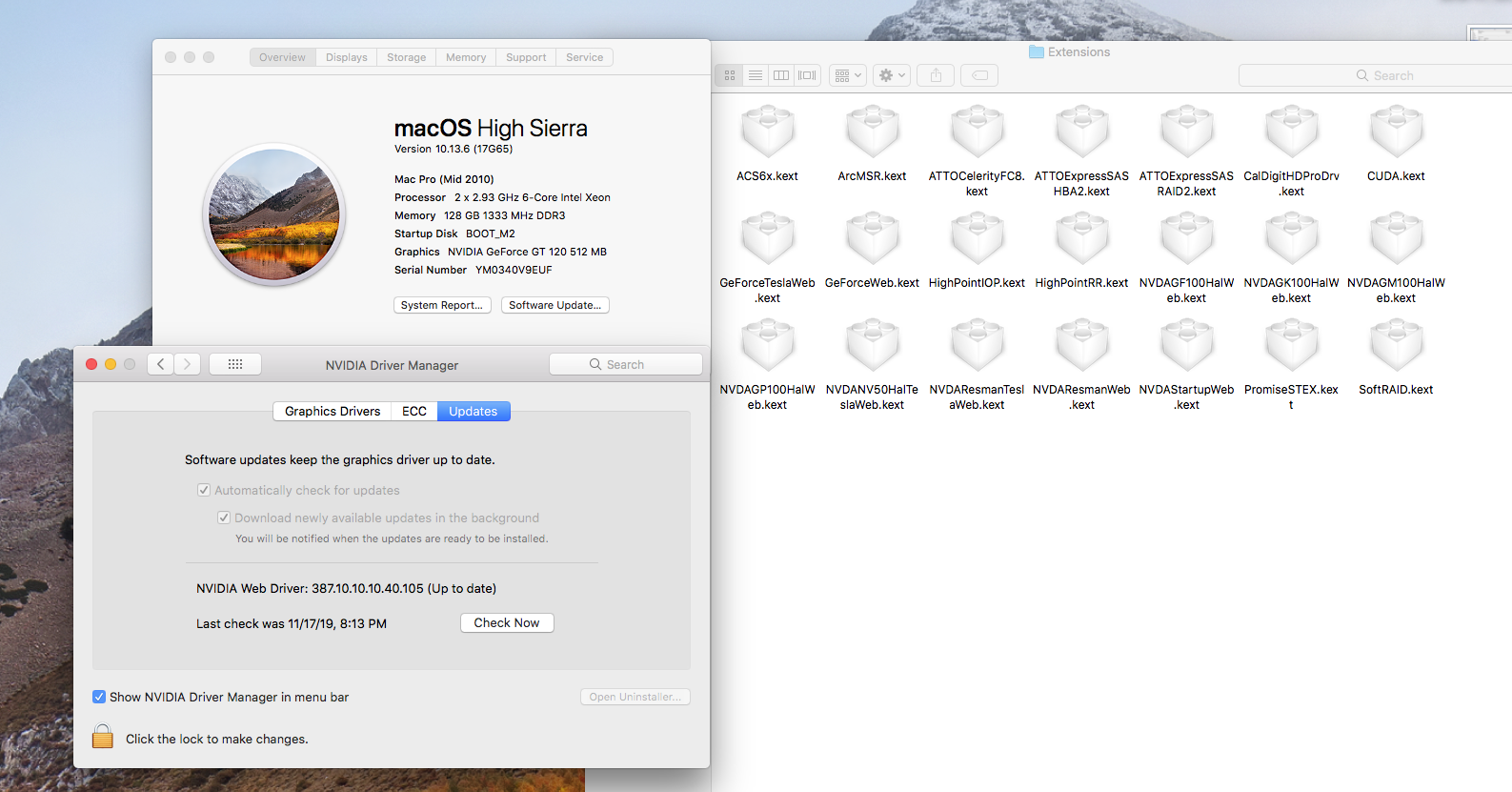Toggle Download newly available updates checkbox
1512x792 pixels.
click(x=224, y=518)
